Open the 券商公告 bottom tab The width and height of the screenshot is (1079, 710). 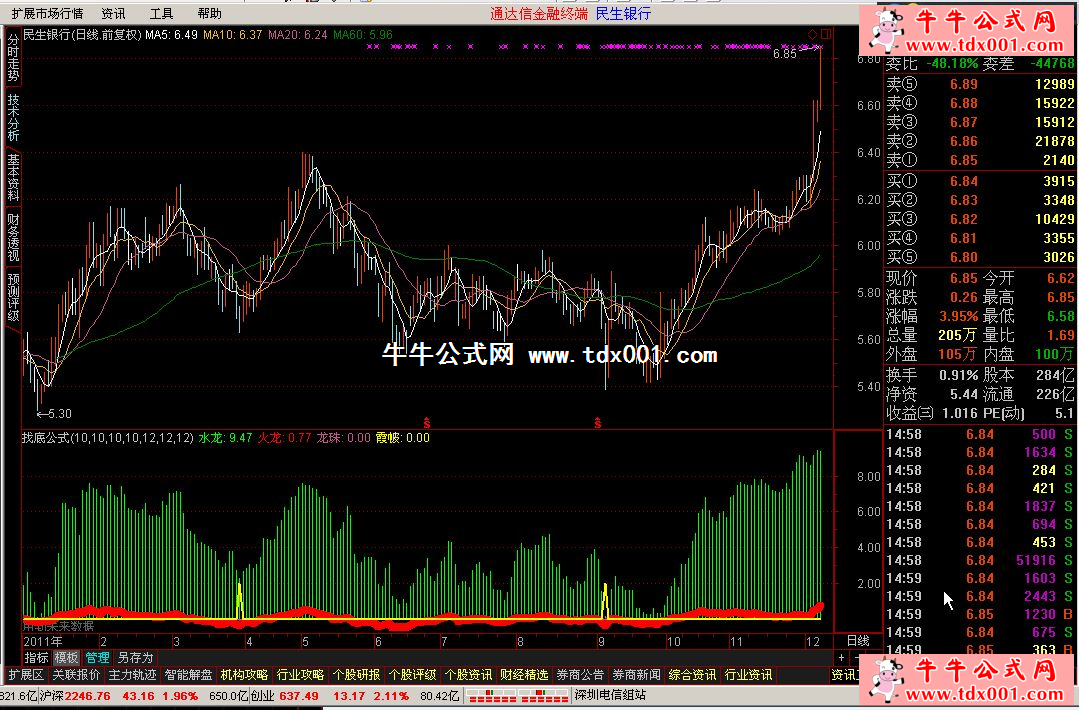pyautogui.click(x=580, y=675)
